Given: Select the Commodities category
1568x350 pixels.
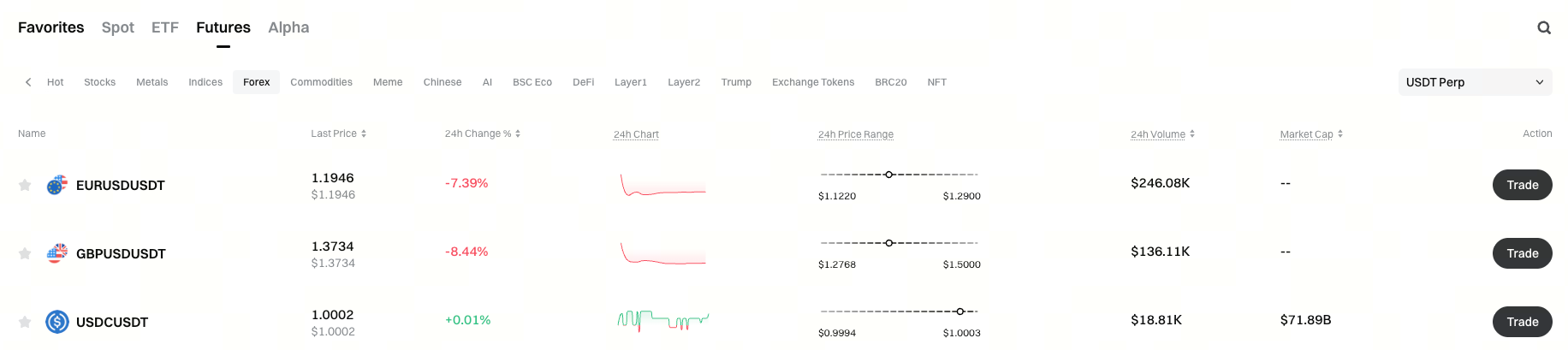Looking at the screenshot, I should click(321, 82).
